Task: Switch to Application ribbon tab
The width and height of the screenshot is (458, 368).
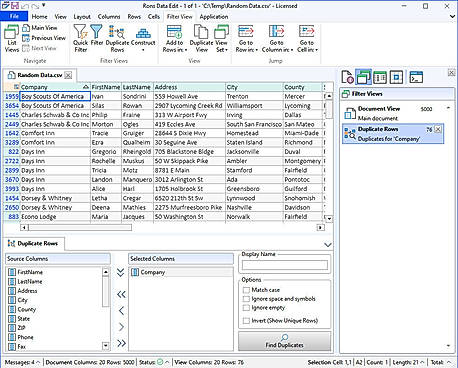Action: [214, 16]
